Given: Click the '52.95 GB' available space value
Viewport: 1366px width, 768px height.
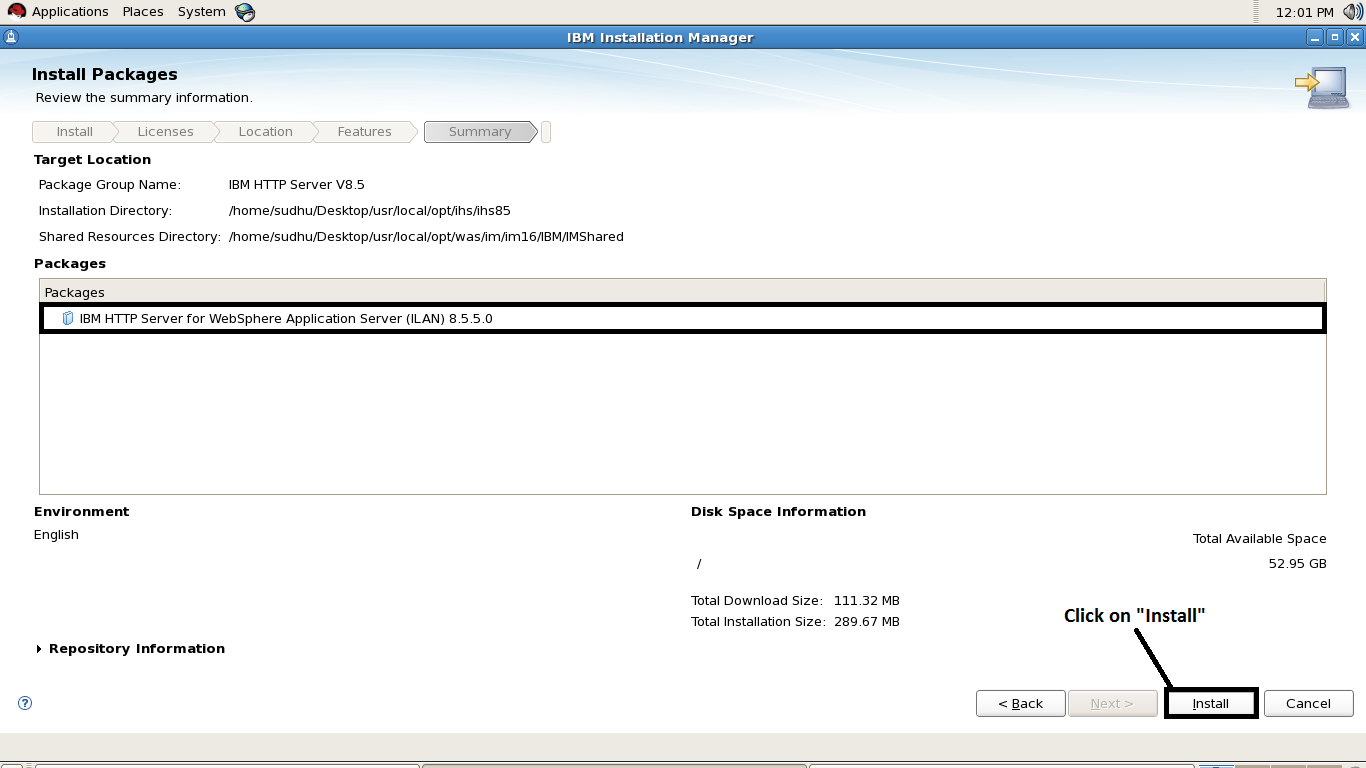Looking at the screenshot, I should click(1297, 564).
